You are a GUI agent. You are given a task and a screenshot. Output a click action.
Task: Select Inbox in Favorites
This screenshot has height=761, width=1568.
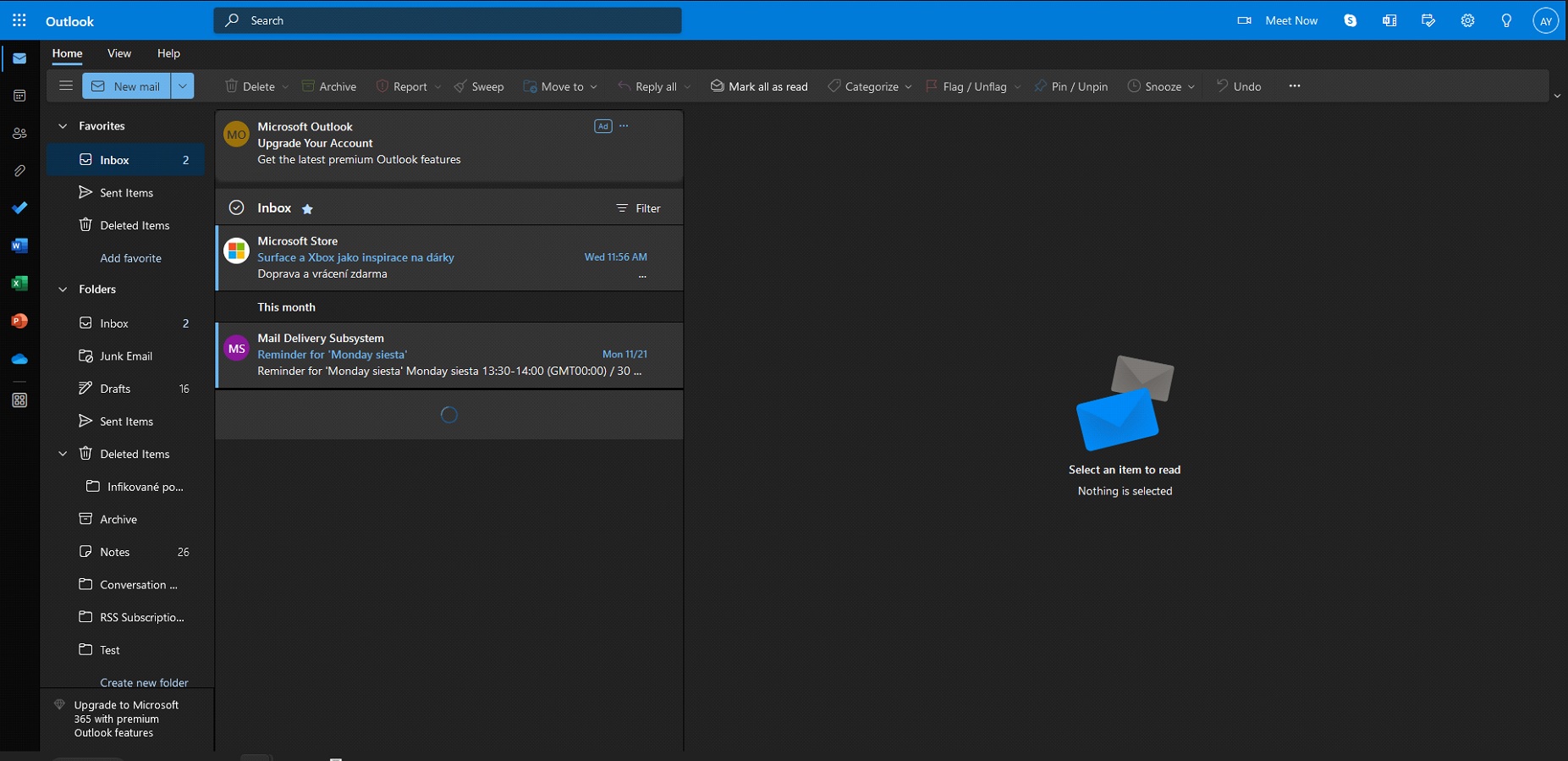click(126, 160)
